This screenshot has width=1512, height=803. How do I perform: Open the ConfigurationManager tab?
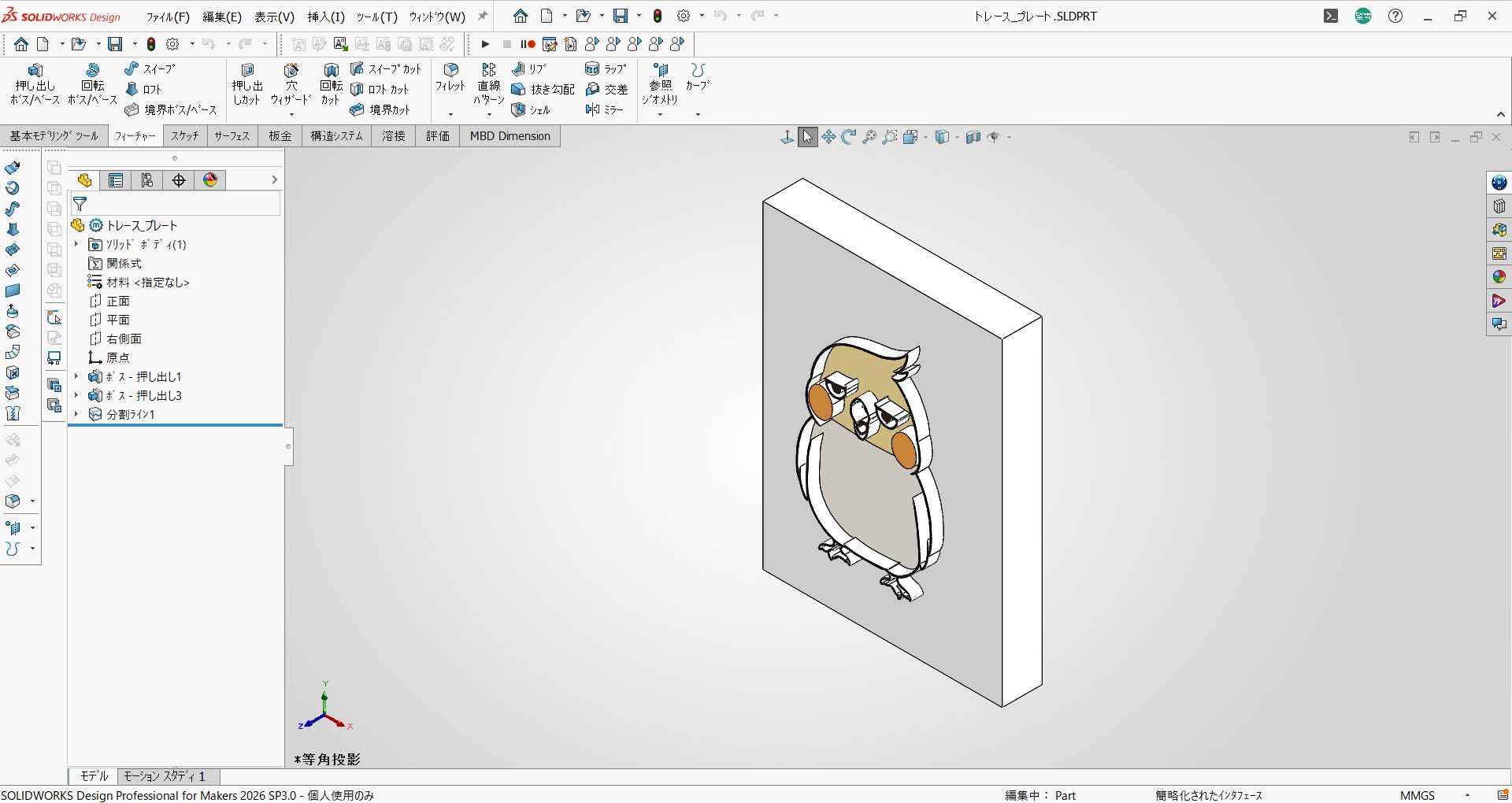[147, 180]
